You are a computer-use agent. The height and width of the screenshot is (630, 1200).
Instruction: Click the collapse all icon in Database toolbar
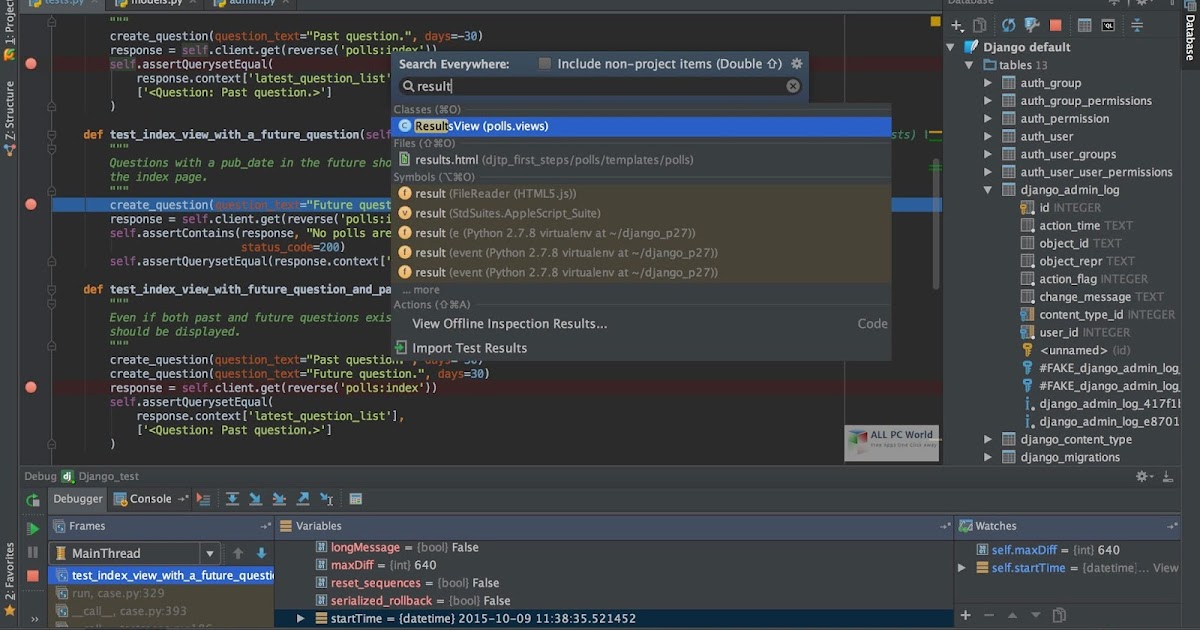(1137, 25)
